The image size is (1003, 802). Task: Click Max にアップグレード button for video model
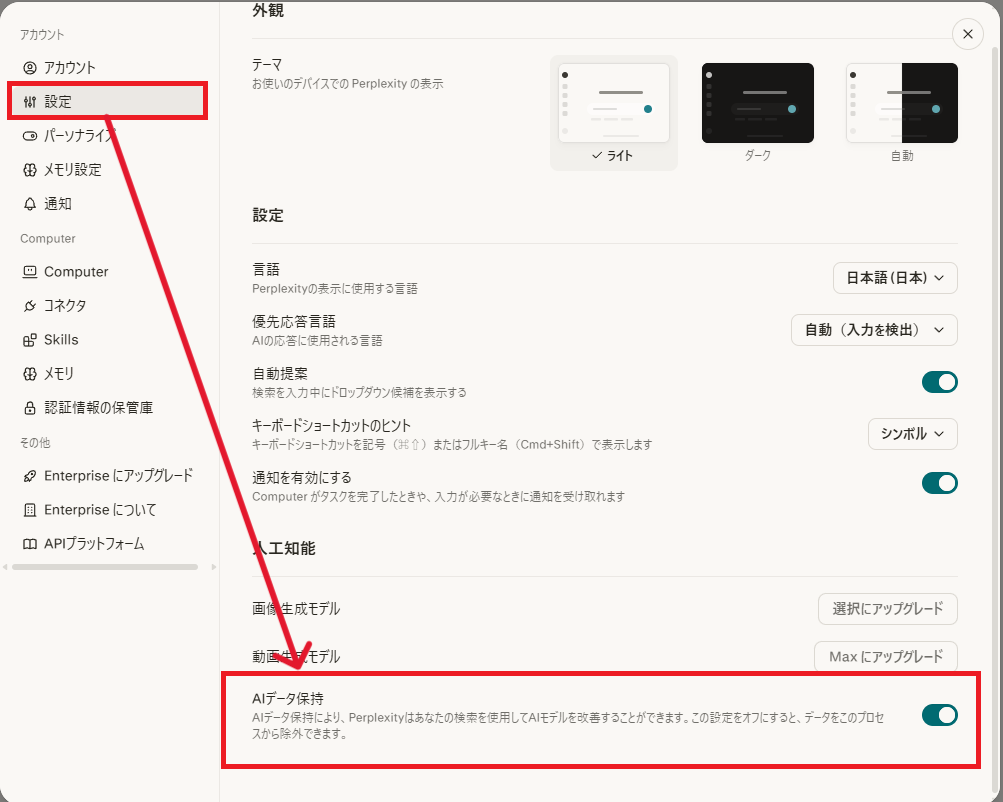click(885, 657)
